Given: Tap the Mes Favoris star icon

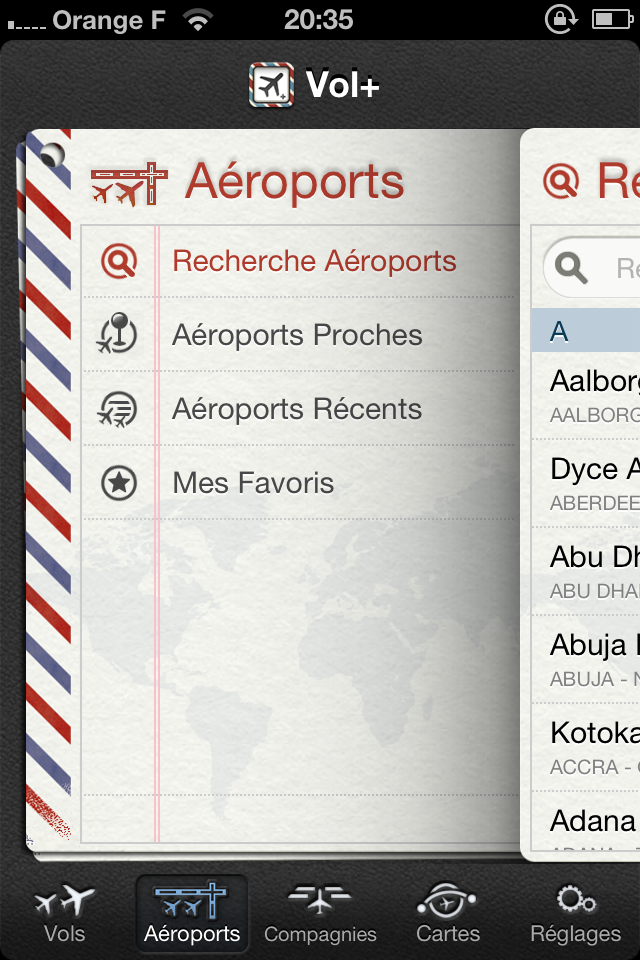Looking at the screenshot, I should pyautogui.click(x=119, y=483).
